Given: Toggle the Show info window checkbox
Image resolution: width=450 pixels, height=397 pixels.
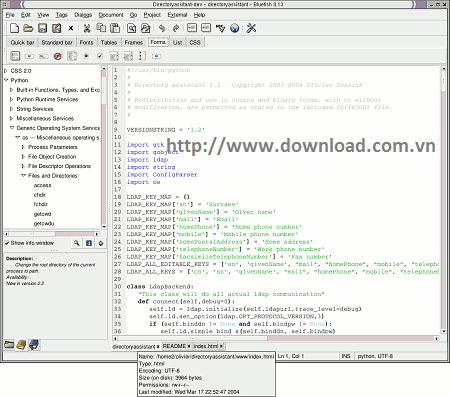Looking at the screenshot, I should point(7,243).
